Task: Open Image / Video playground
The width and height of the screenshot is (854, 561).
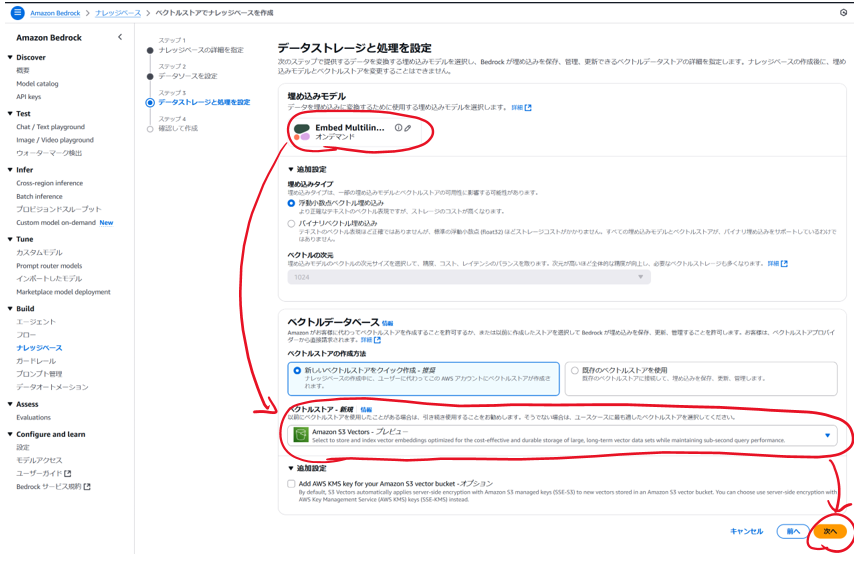Action: (x=55, y=140)
